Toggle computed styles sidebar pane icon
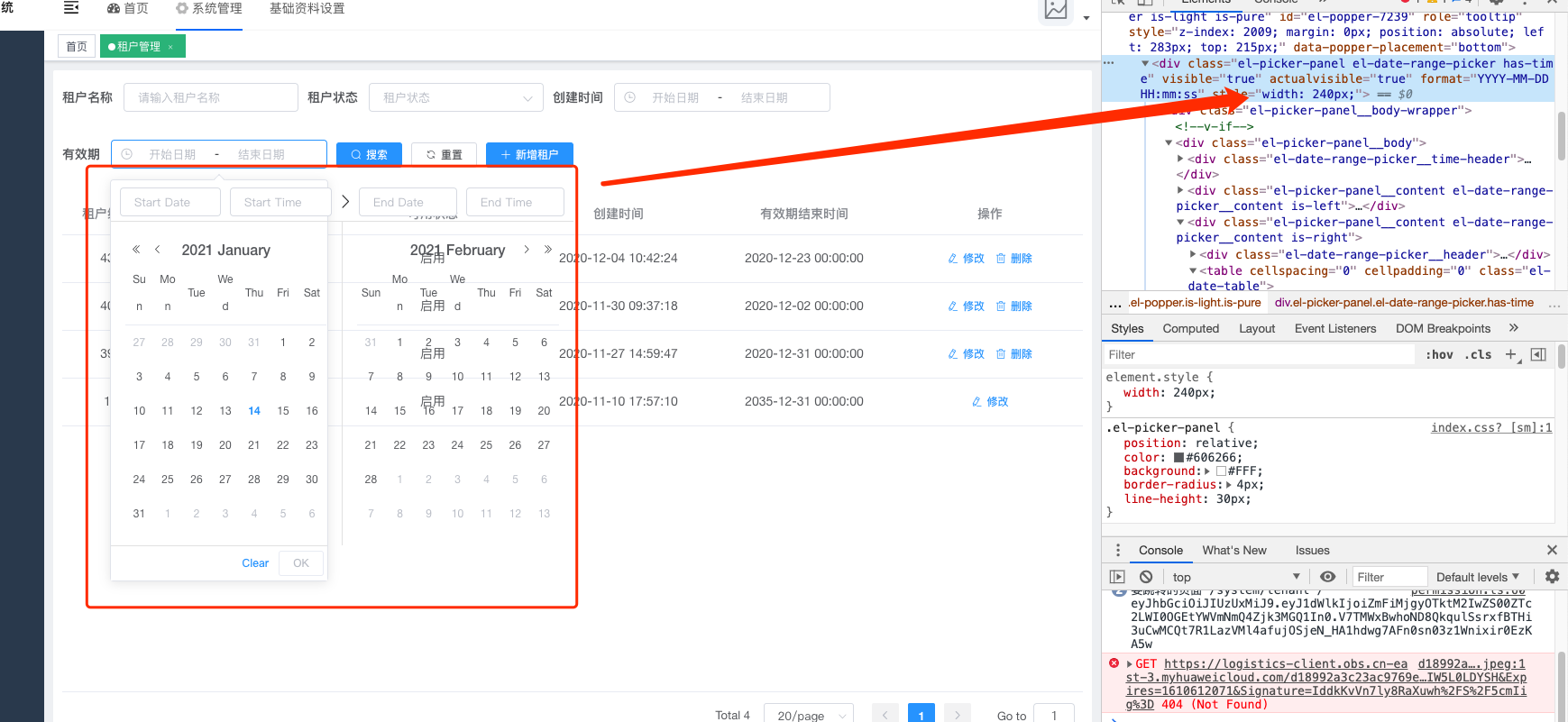Screen dimensions: 1568x722 (x=1538, y=354)
